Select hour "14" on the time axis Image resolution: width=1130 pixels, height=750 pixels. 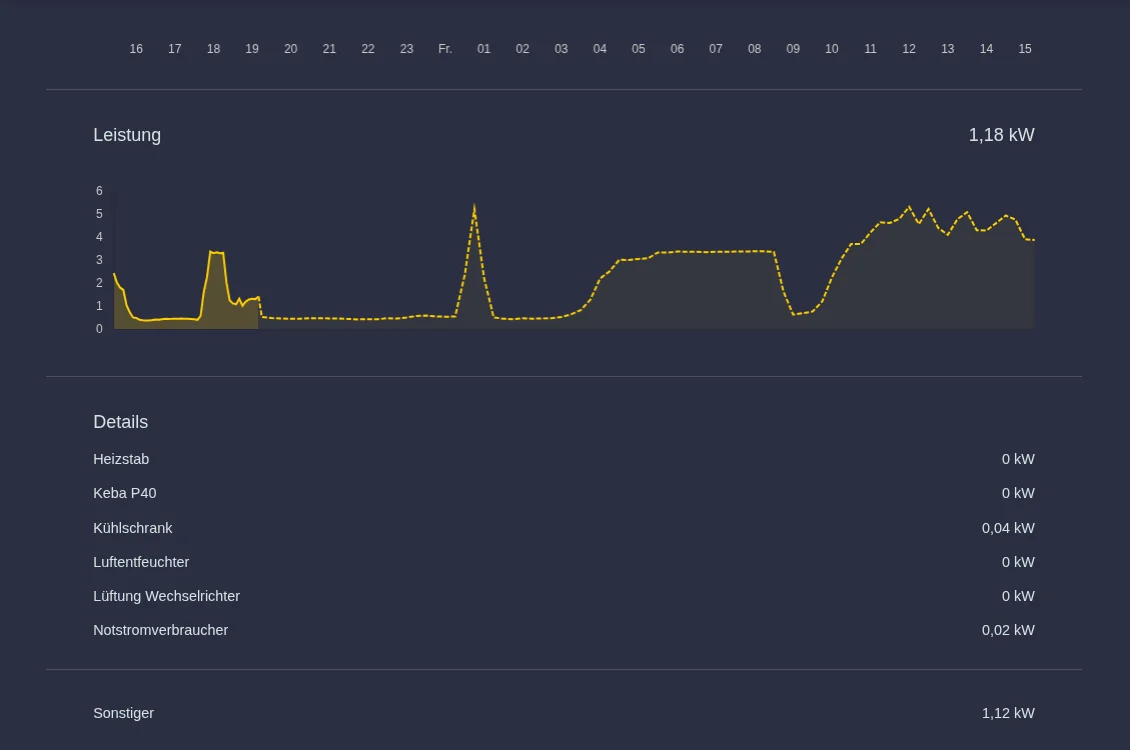click(x=986, y=48)
